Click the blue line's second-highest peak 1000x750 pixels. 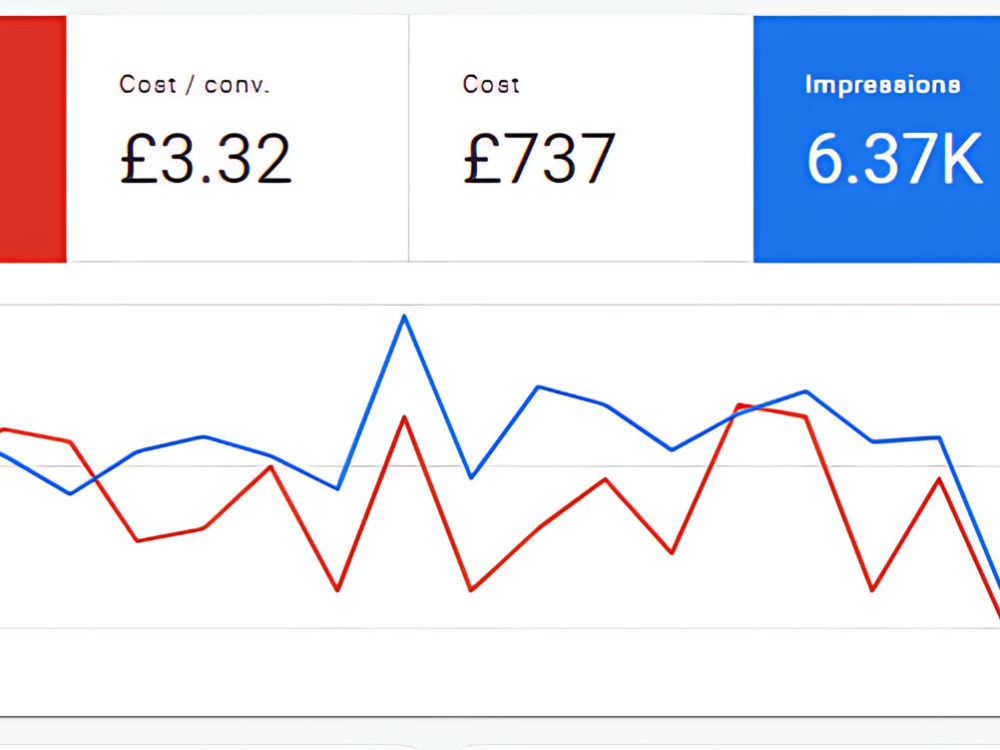click(538, 387)
